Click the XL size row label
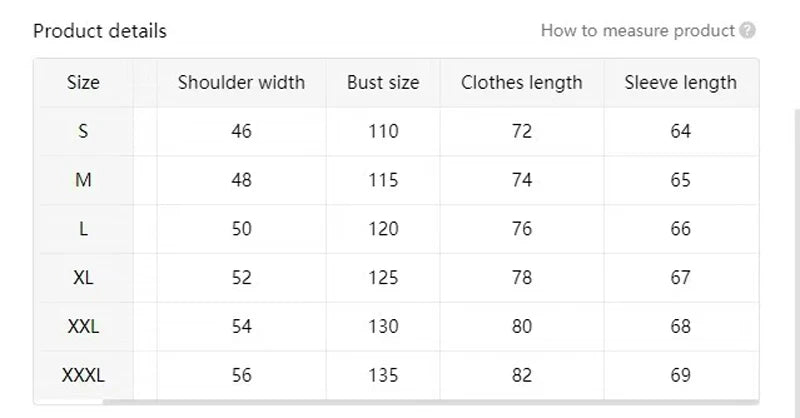This screenshot has width=800, height=418. pyautogui.click(x=83, y=278)
